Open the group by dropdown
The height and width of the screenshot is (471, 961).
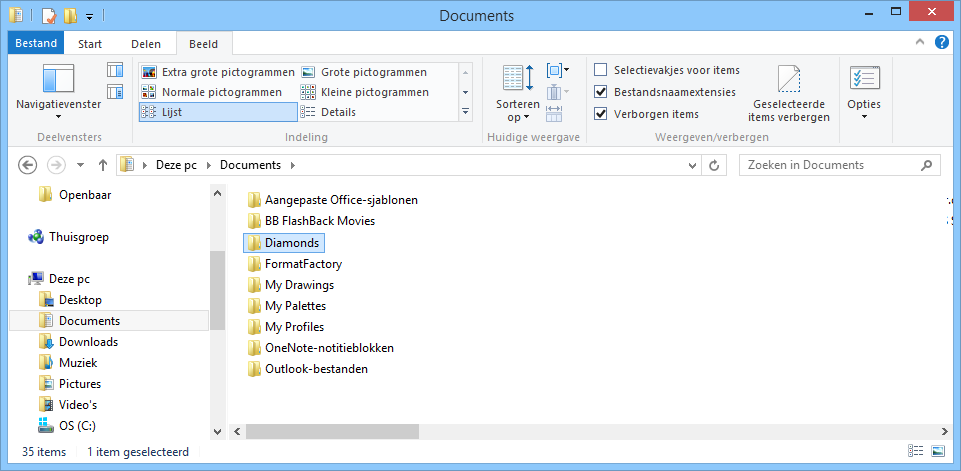click(558, 71)
